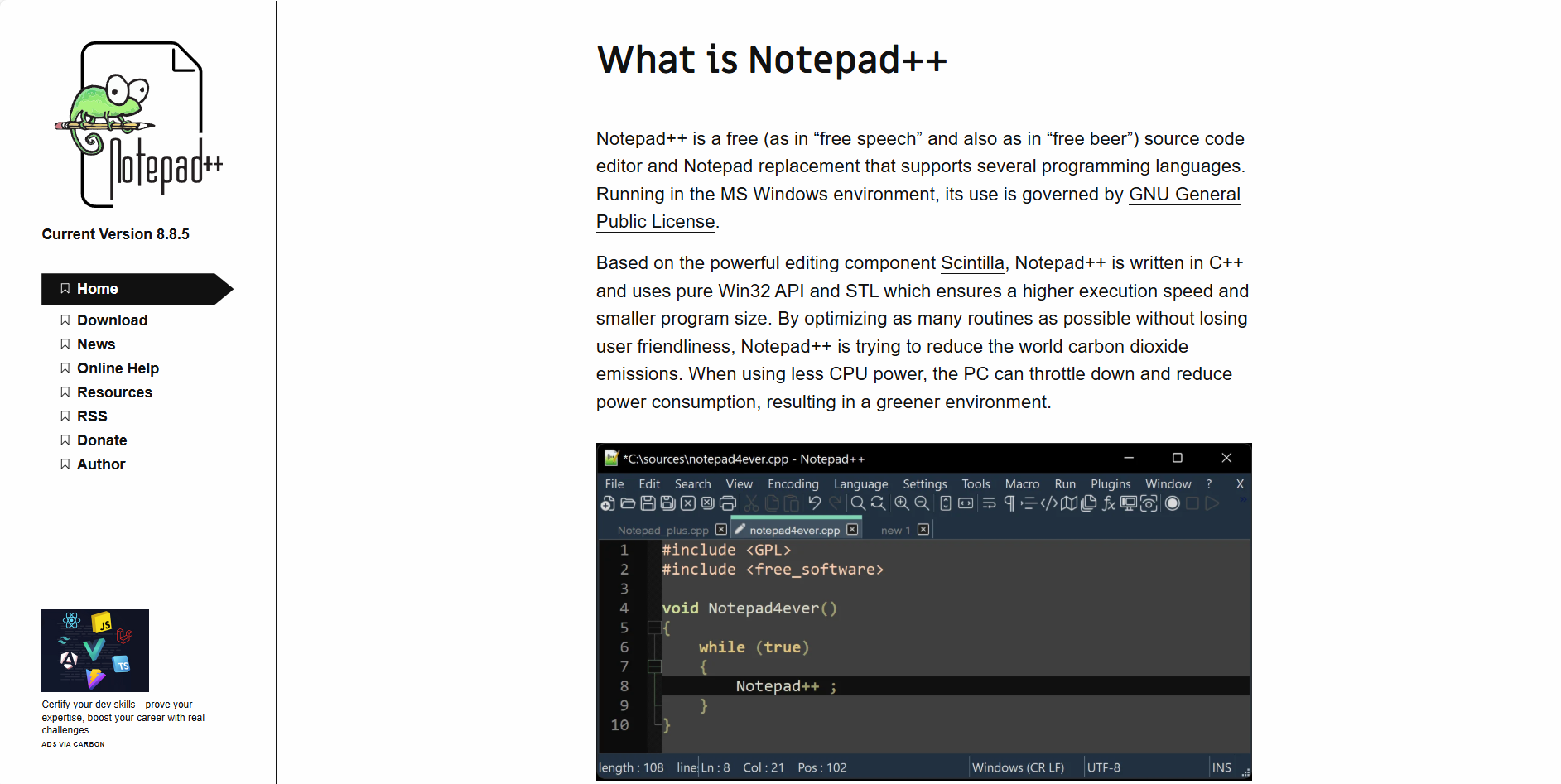Screen dimensions: 1561x784
Task: Toggle synchronized vertical scrolling icon
Action: click(x=946, y=503)
